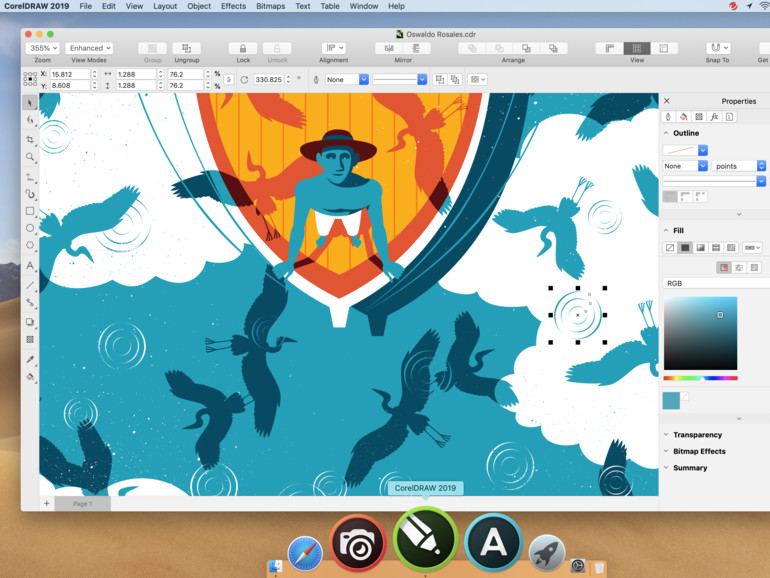The height and width of the screenshot is (578, 770).
Task: Choose the Text tool
Action: click(x=30, y=266)
